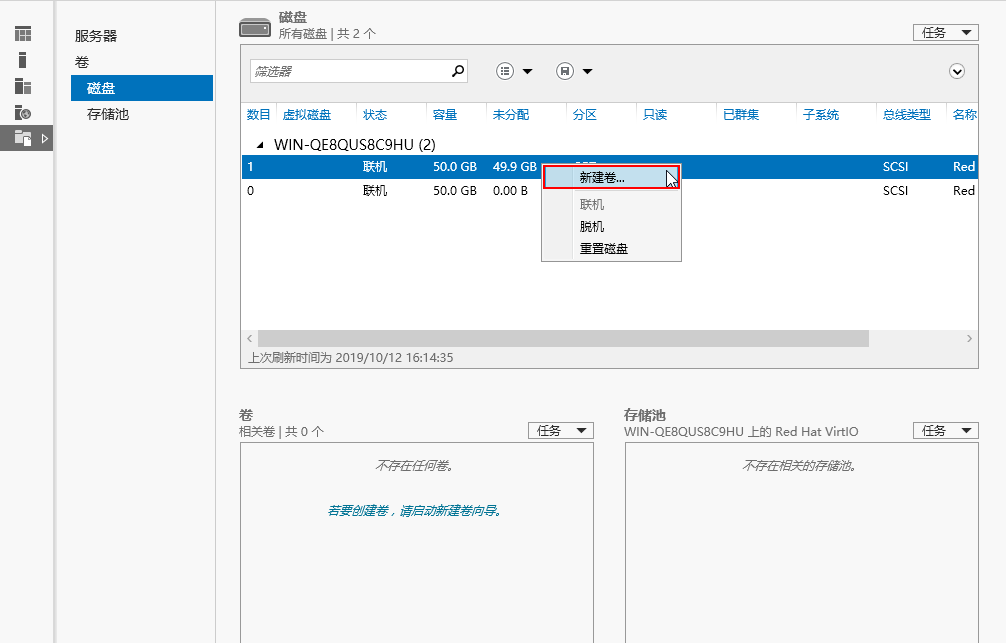Choose 重置磁盘 from the context menu

click(x=604, y=249)
